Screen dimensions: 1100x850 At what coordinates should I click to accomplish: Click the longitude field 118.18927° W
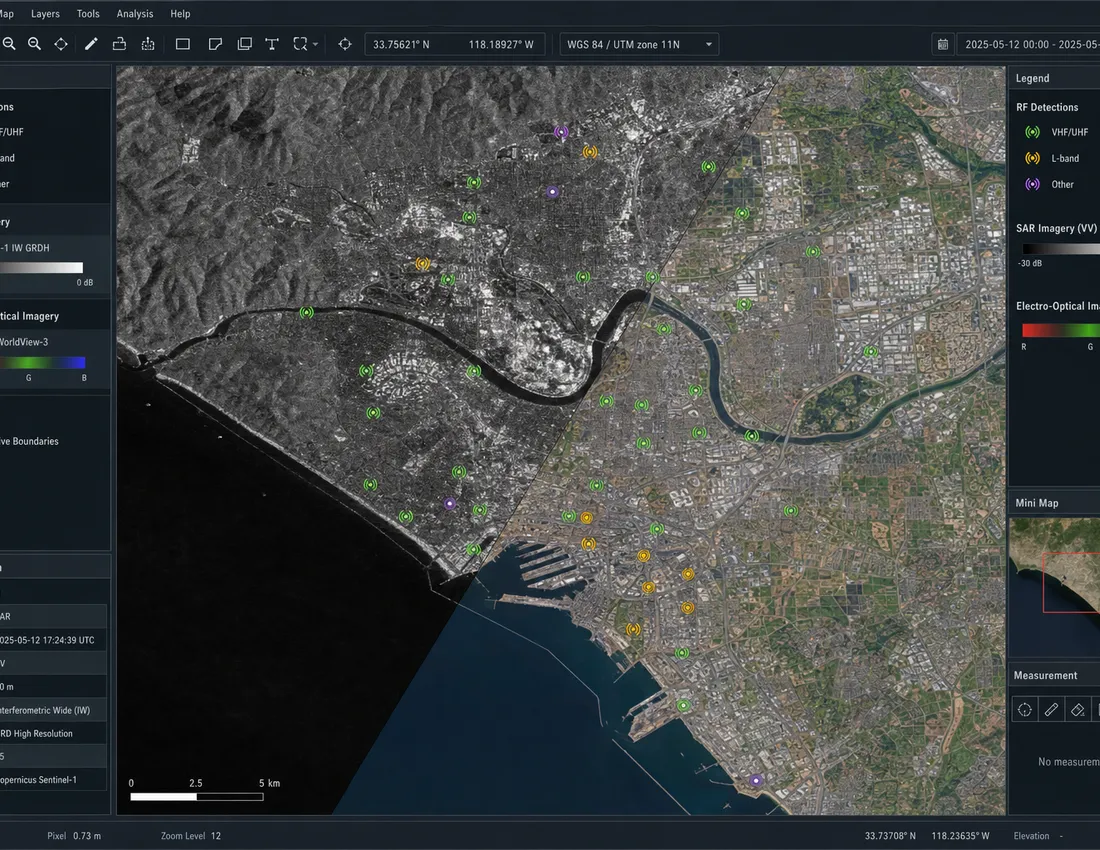pyautogui.click(x=501, y=44)
